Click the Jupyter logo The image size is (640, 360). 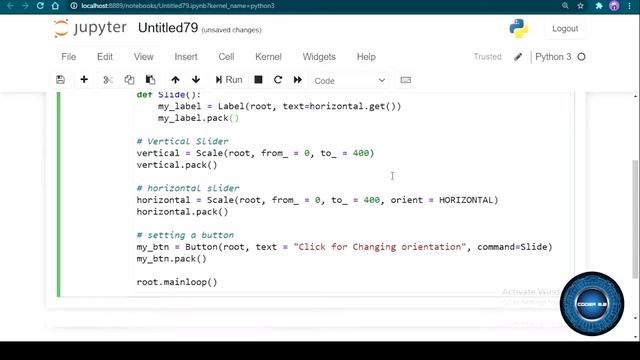[x=90, y=28]
